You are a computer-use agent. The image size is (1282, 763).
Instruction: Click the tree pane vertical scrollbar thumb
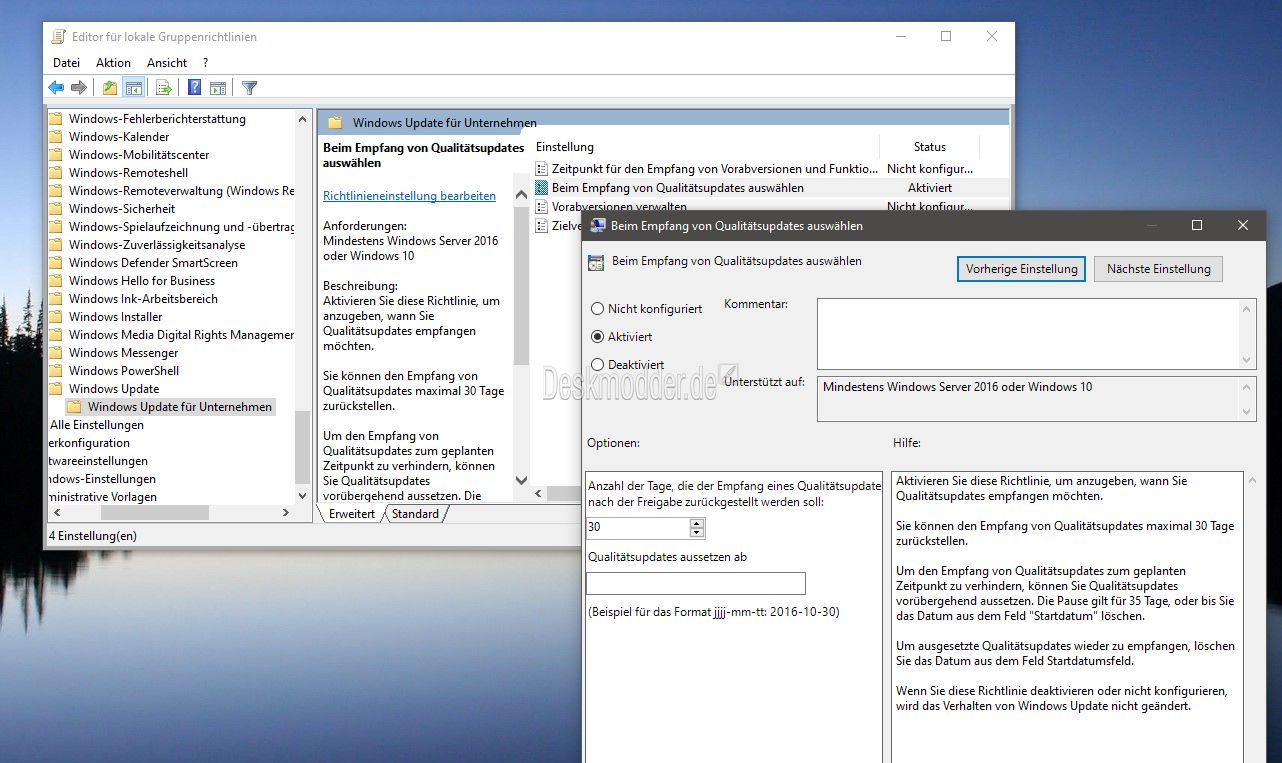303,447
